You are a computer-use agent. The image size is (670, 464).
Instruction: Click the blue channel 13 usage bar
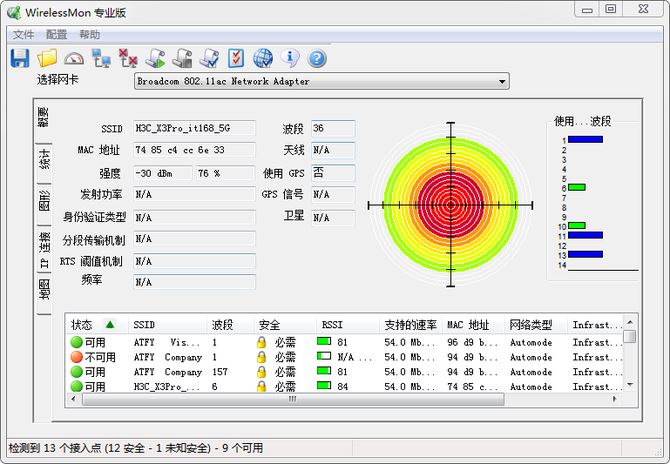tap(585, 254)
